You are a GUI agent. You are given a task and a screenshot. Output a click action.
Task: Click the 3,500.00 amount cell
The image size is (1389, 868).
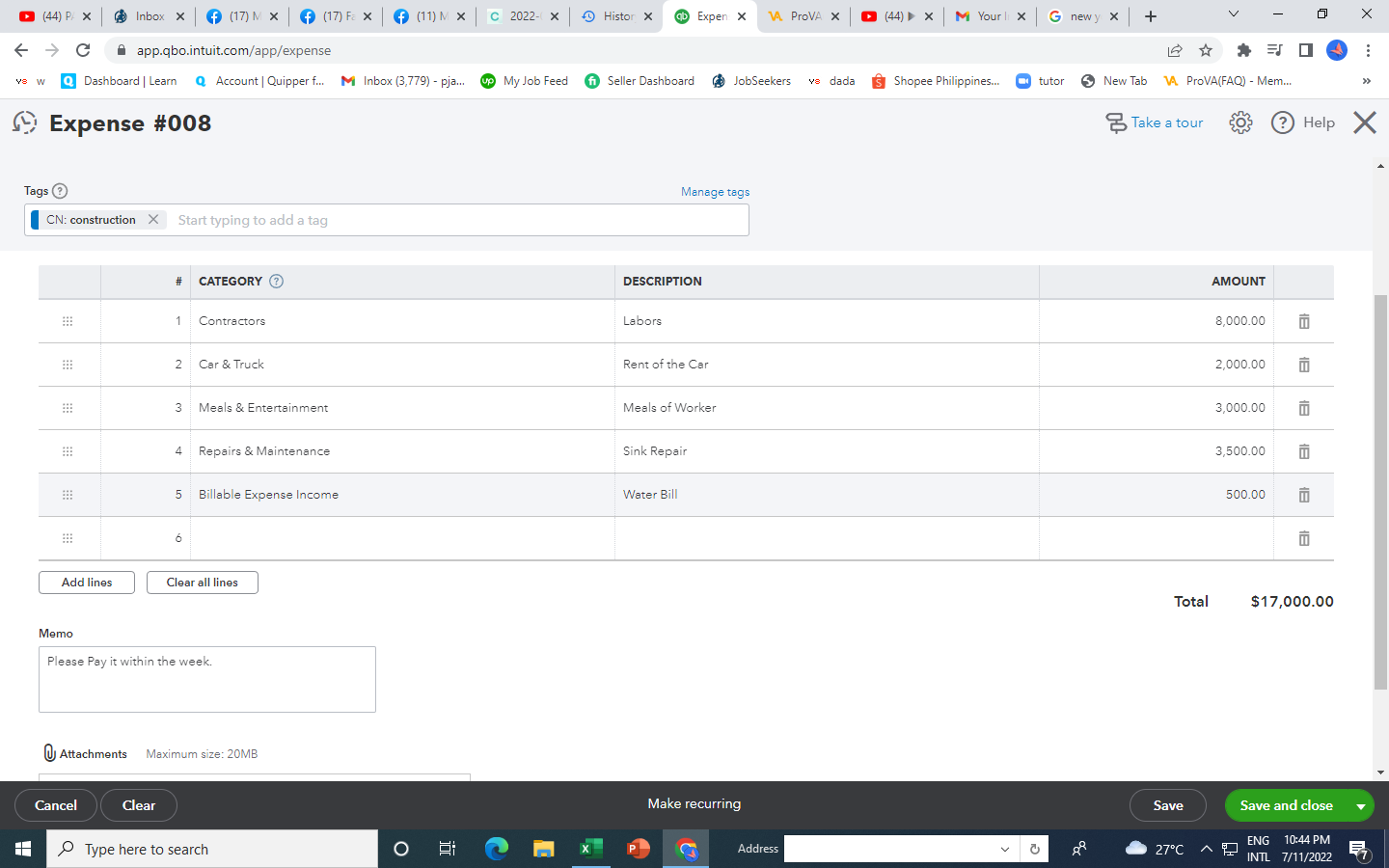coord(1157,451)
